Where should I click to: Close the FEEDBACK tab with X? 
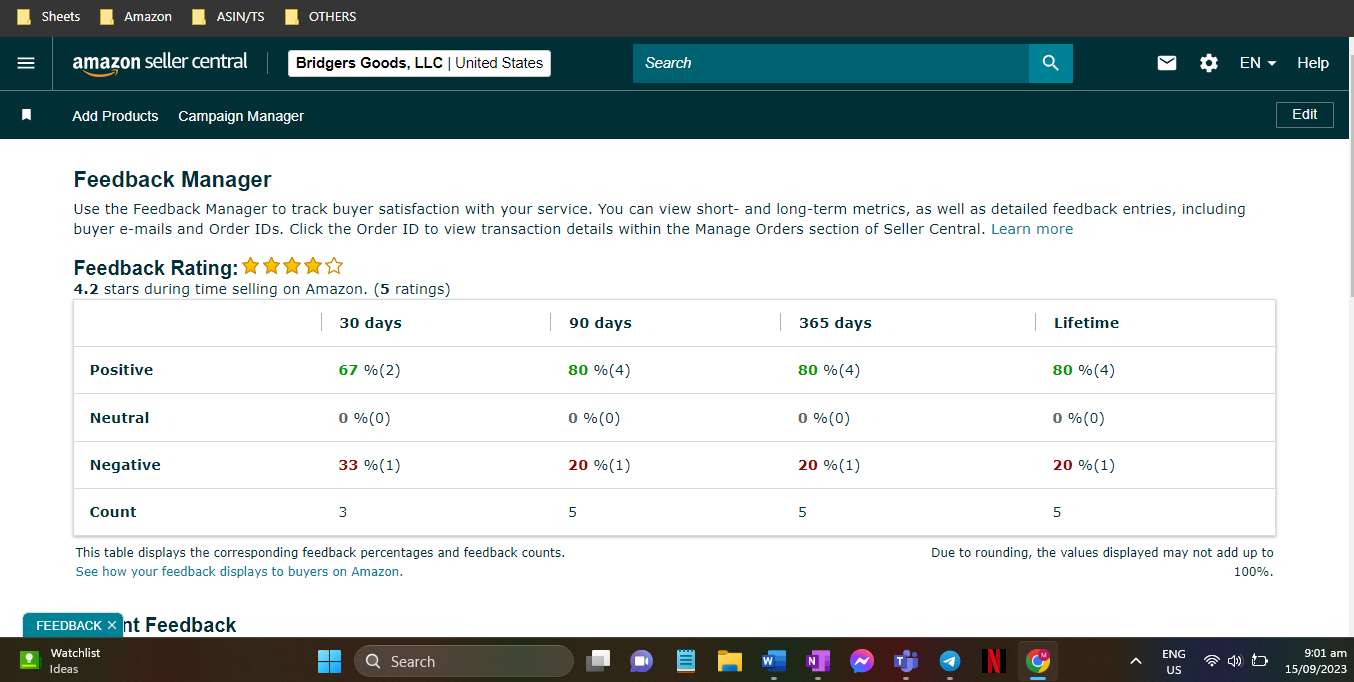click(112, 625)
